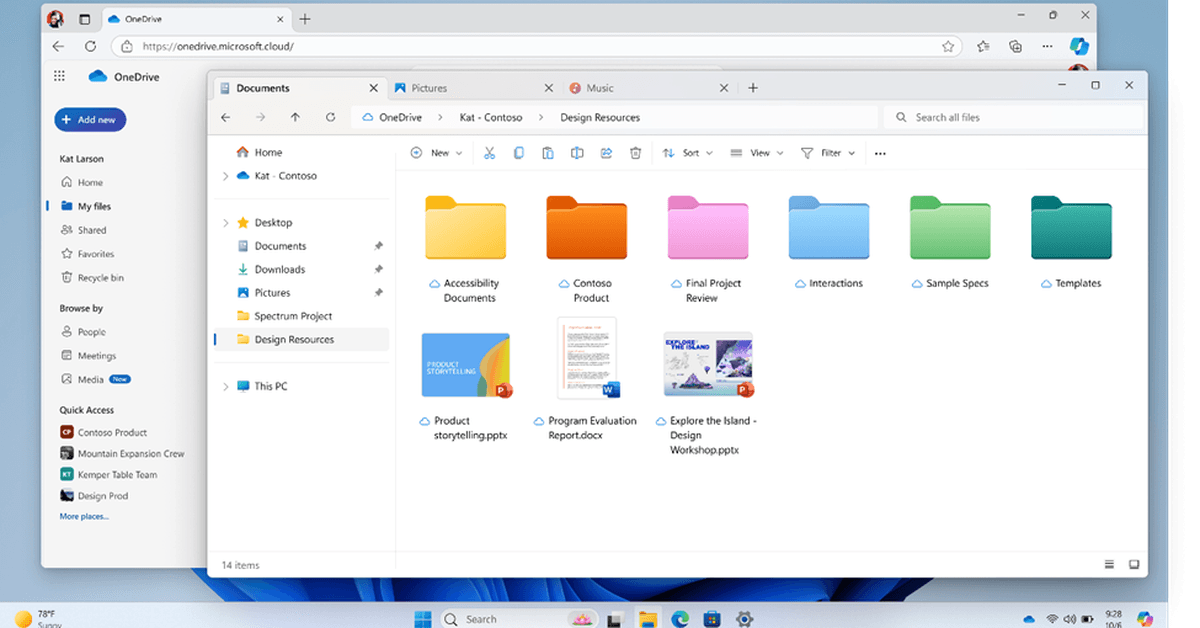Viewport: 1200px width, 628px height.
Task: Switch to the large thumbnails view layout
Action: pyautogui.click(x=1134, y=565)
